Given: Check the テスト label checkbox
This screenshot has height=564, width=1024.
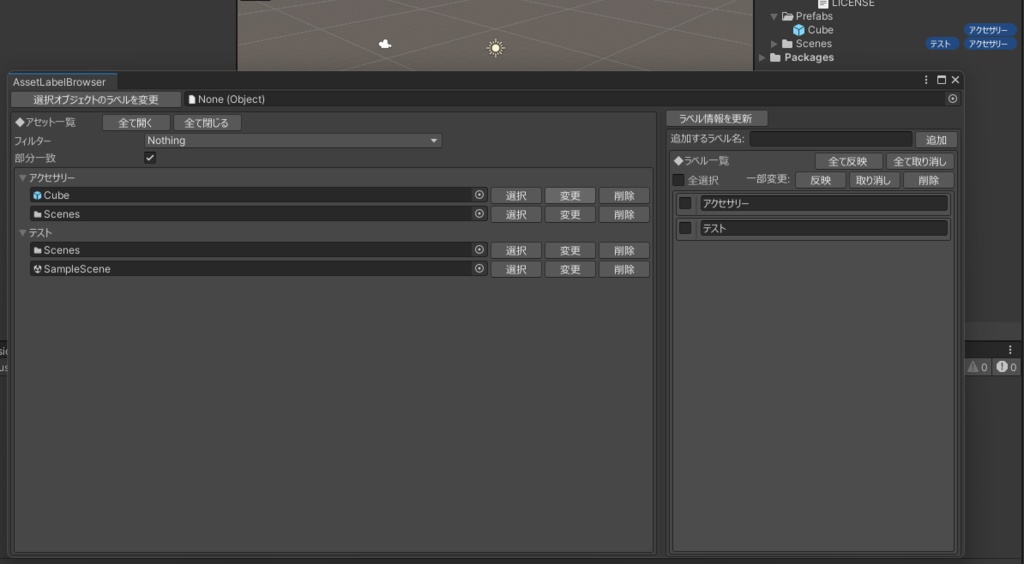Looking at the screenshot, I should [685, 228].
